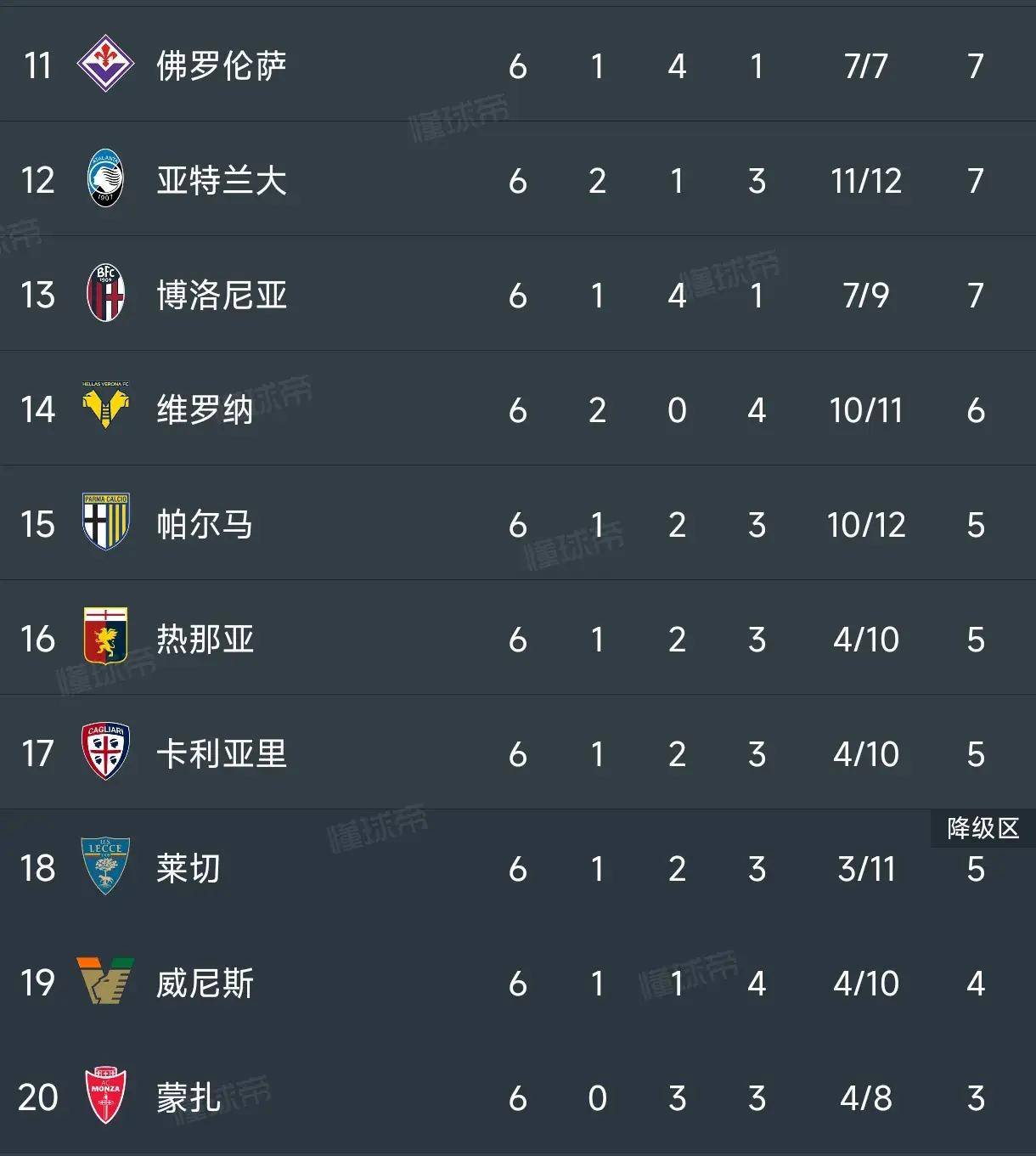This screenshot has width=1036, height=1156.
Task: Click the Genoa griffin crest
Action: [x=105, y=637]
